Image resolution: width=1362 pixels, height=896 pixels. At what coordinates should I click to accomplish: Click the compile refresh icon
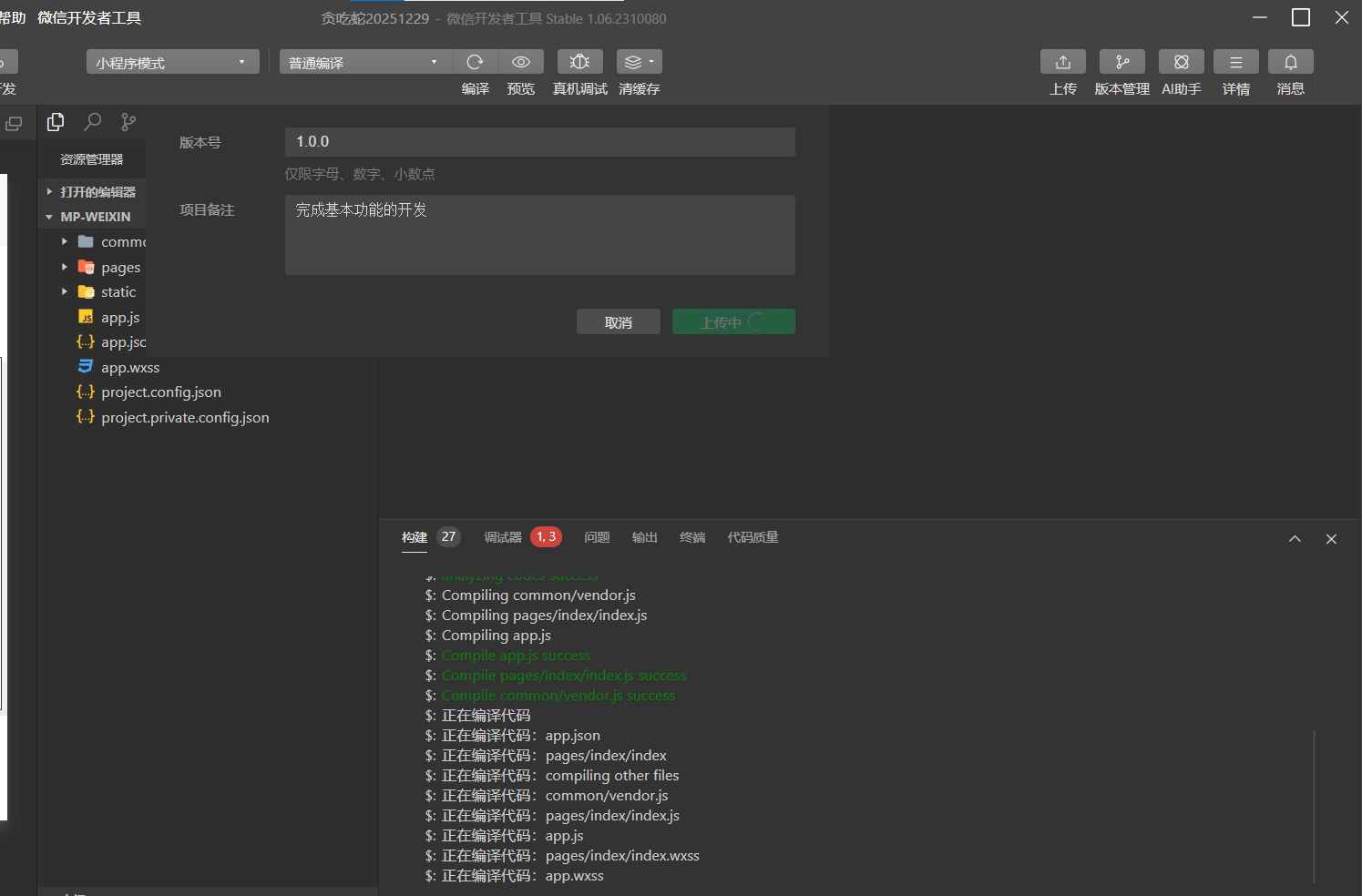(475, 62)
